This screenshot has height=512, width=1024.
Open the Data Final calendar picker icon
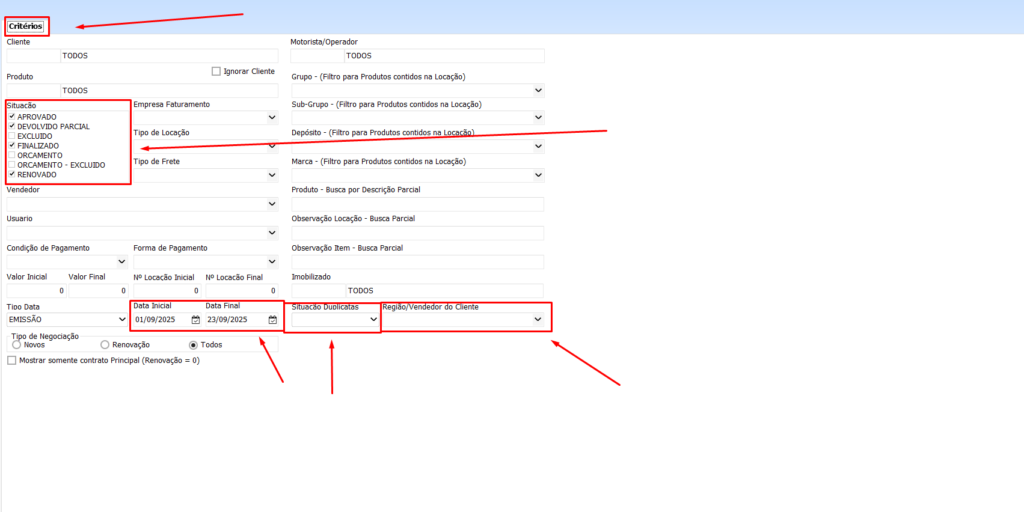(x=273, y=320)
